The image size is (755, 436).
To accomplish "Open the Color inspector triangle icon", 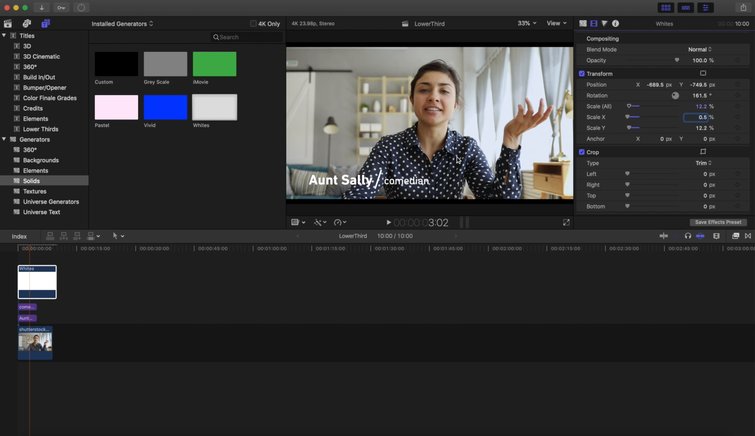I will [x=604, y=23].
